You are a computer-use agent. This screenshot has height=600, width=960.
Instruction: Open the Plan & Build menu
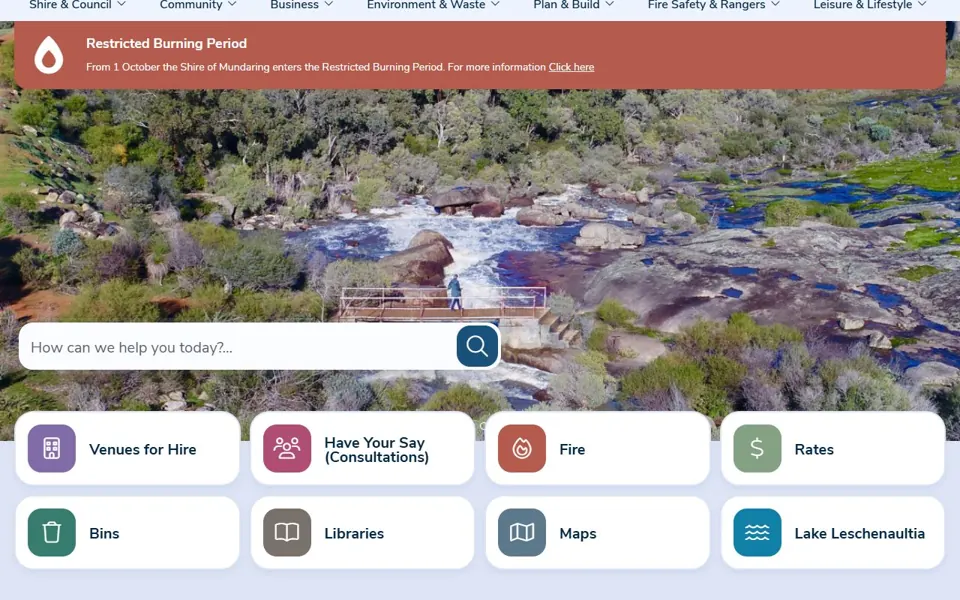click(x=566, y=5)
